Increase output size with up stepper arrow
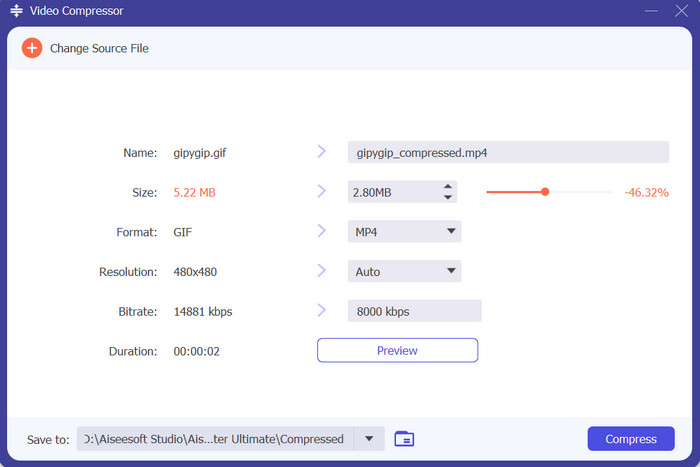This screenshot has height=467, width=700. (448, 187)
